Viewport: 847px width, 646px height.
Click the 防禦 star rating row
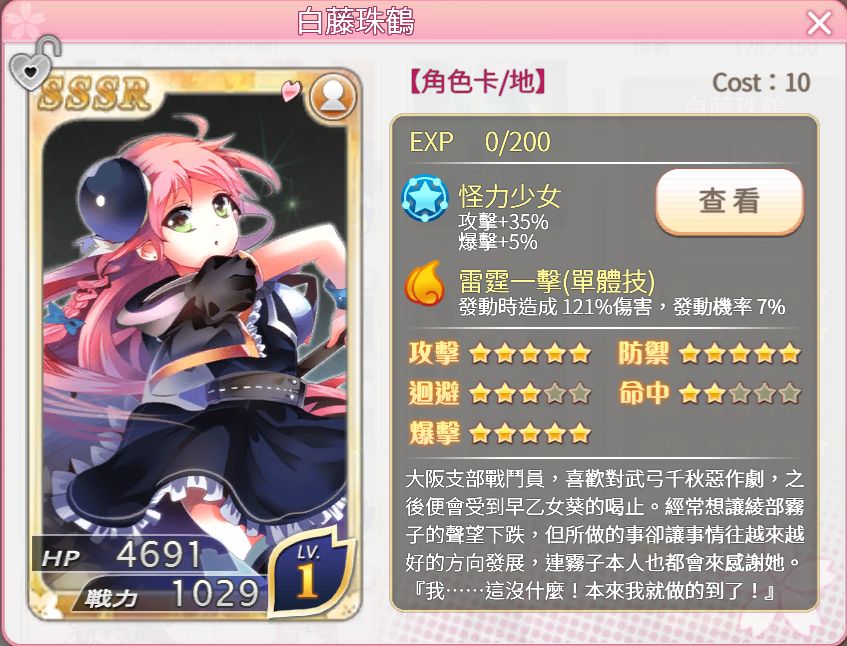(709, 354)
